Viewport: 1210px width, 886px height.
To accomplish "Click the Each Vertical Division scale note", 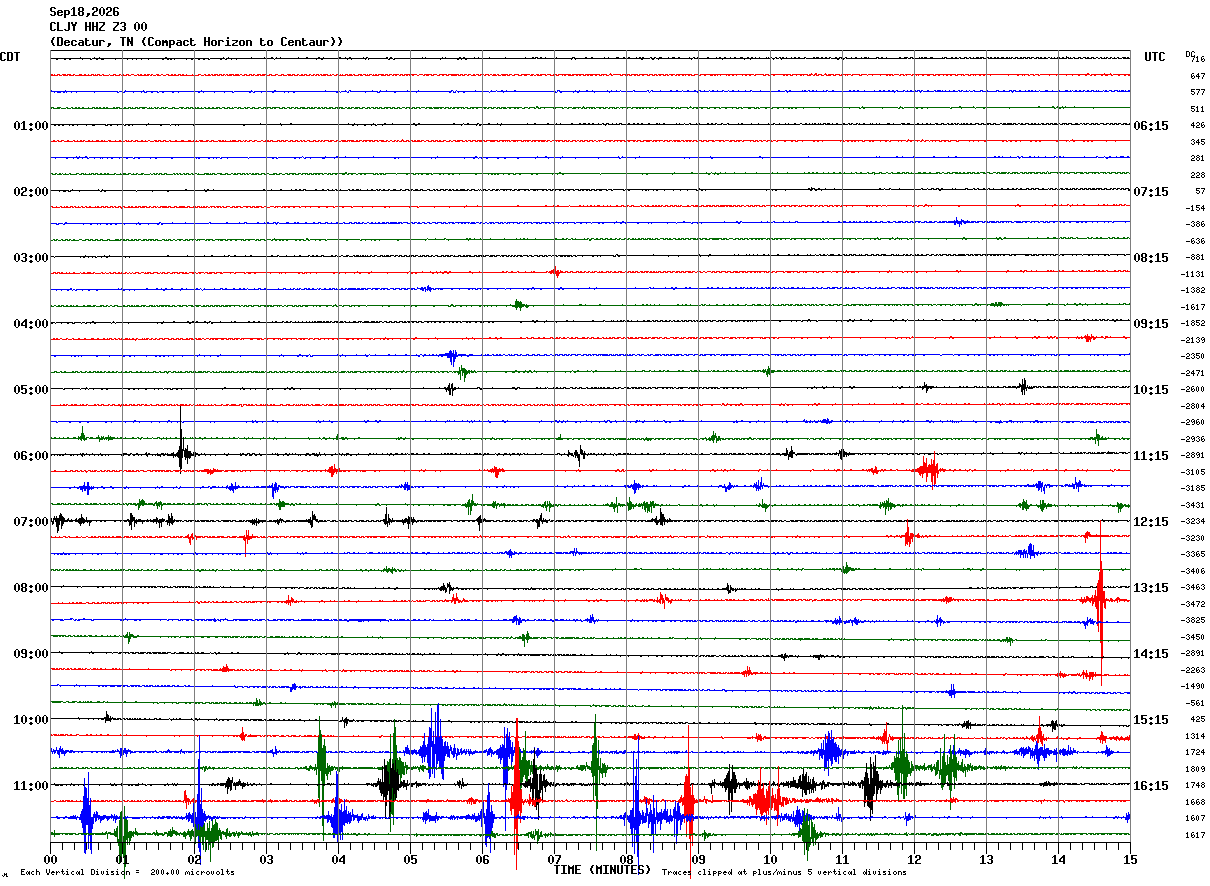I will click(127, 873).
